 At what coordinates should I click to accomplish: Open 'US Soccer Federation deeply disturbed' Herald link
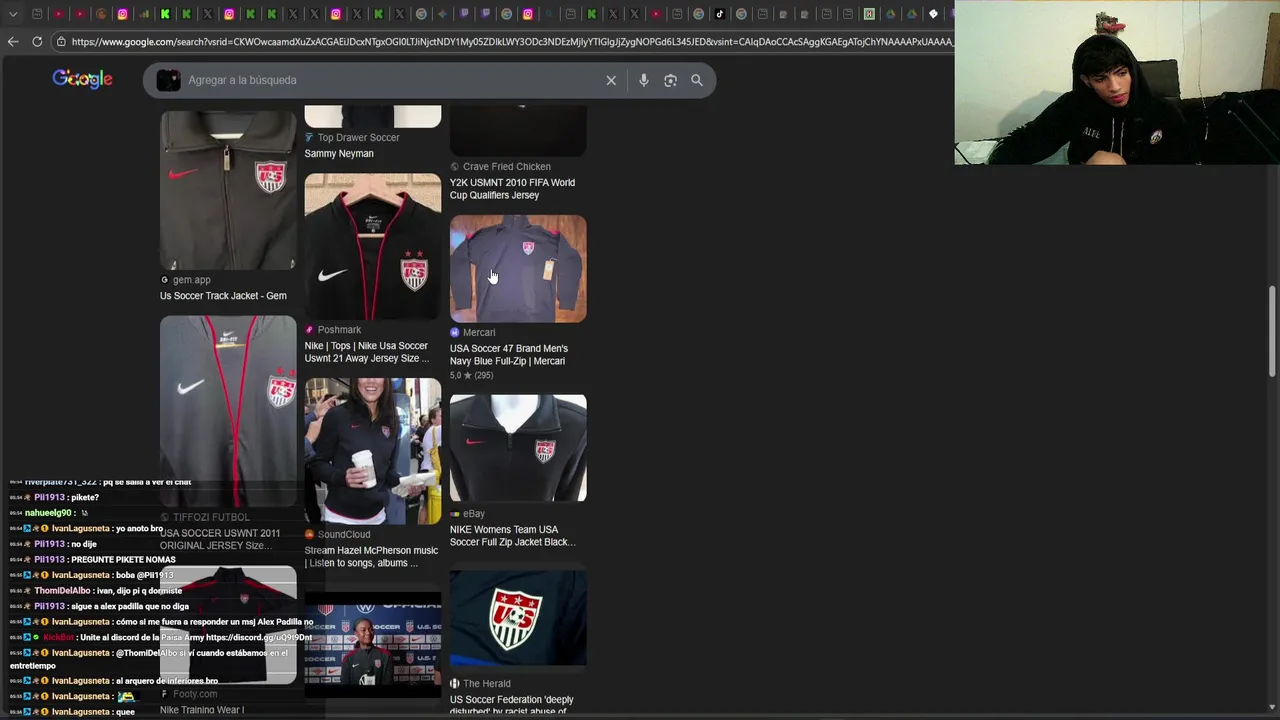coord(512,705)
